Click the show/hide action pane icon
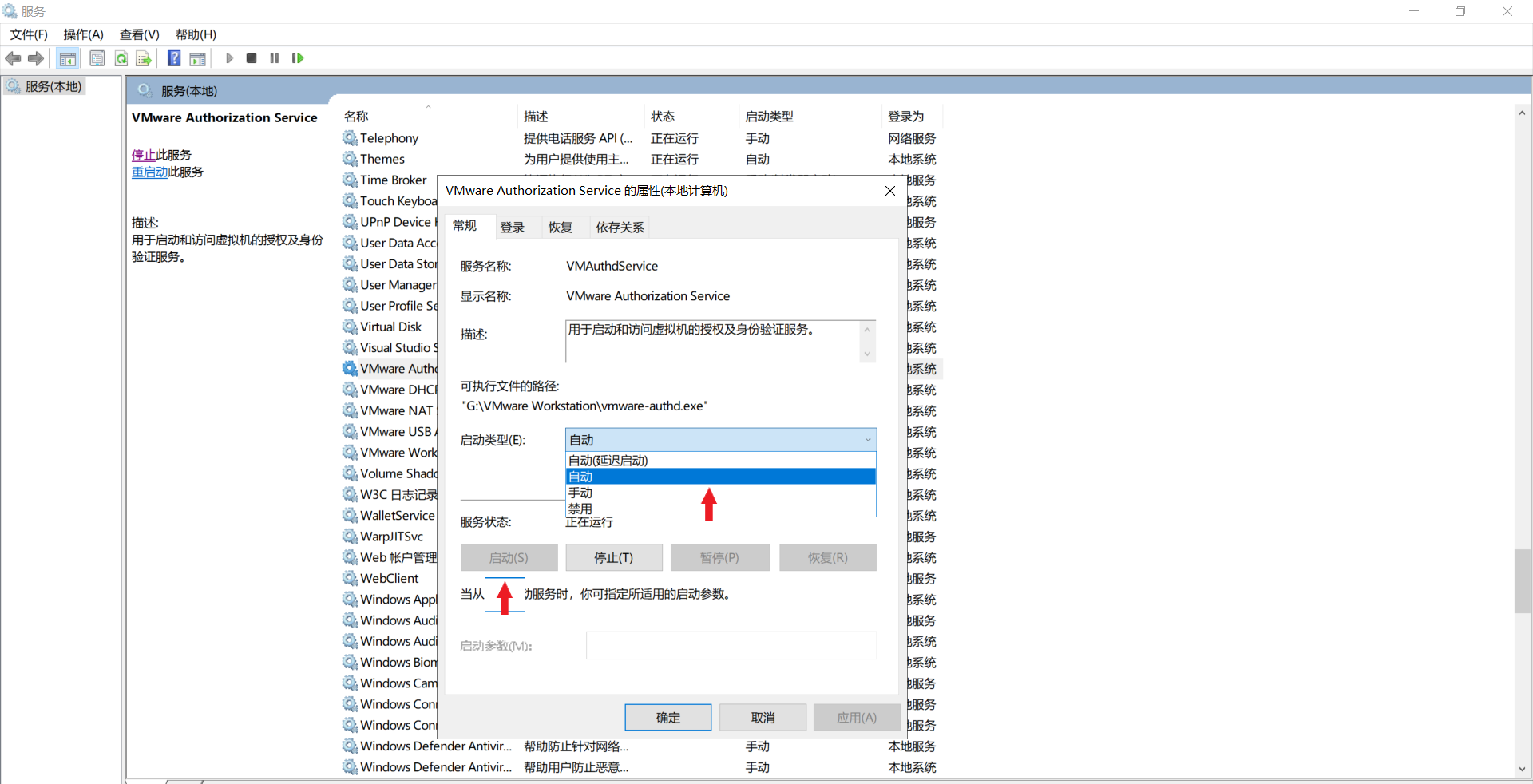1533x784 pixels. [197, 58]
